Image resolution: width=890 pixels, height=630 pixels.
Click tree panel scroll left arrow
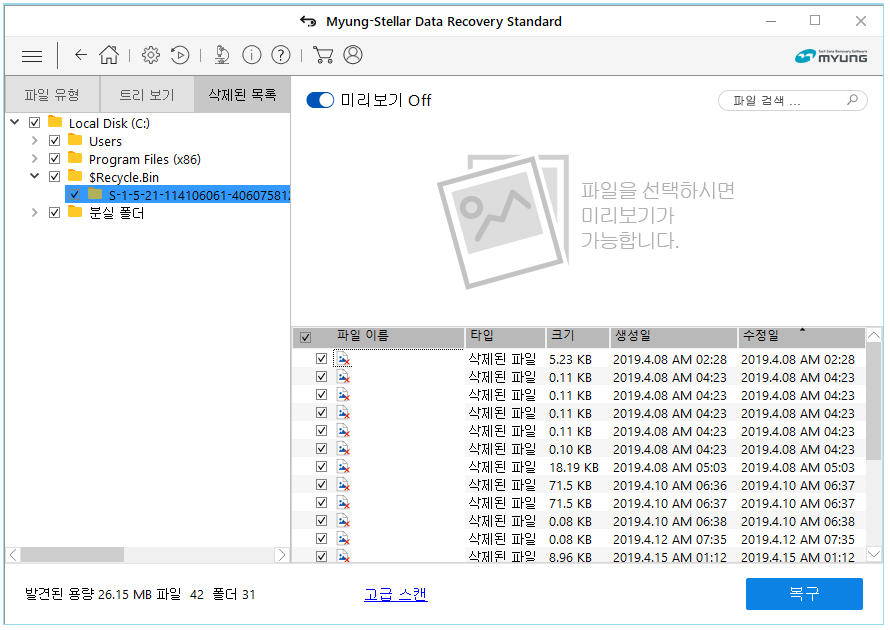tap(13, 555)
